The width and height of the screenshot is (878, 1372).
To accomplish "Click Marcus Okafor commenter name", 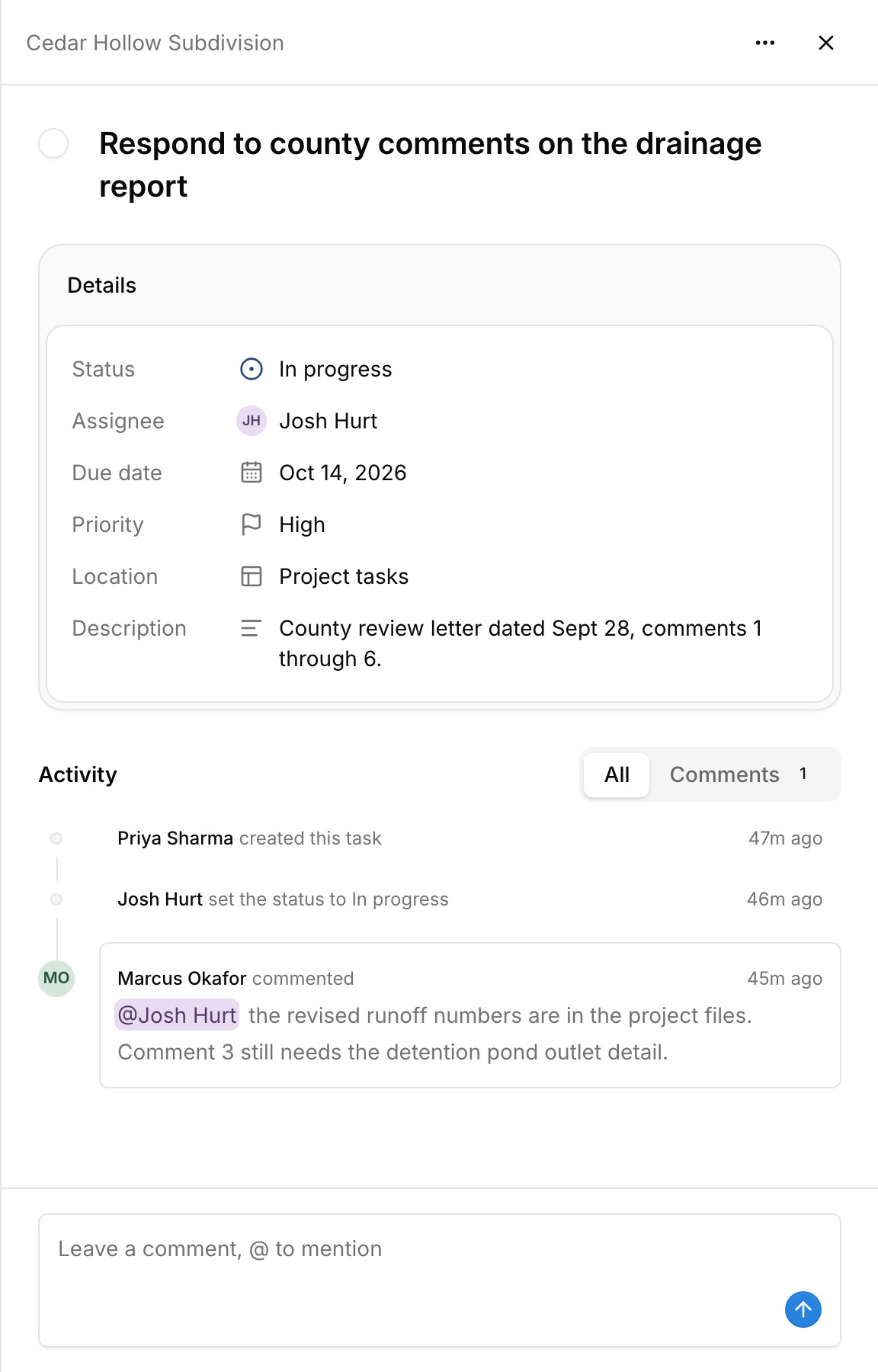I will point(182,979).
